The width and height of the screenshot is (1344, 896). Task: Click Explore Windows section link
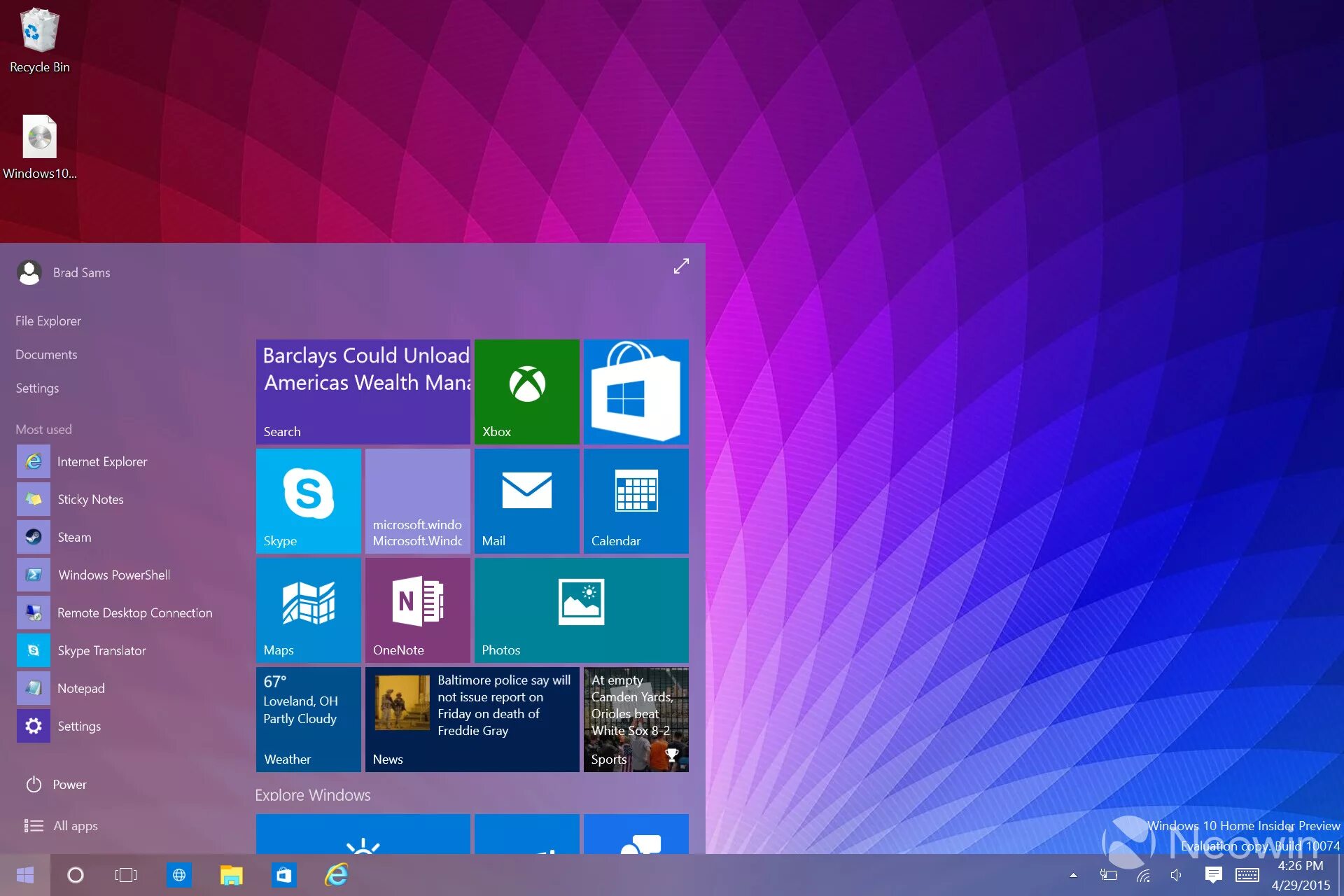tap(312, 794)
